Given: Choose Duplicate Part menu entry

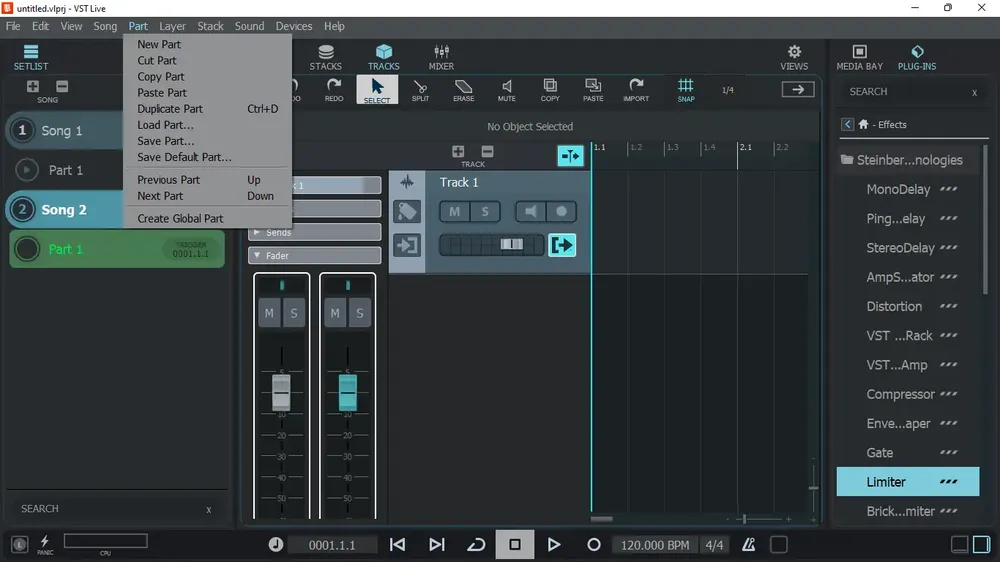Looking at the screenshot, I should (207, 109).
